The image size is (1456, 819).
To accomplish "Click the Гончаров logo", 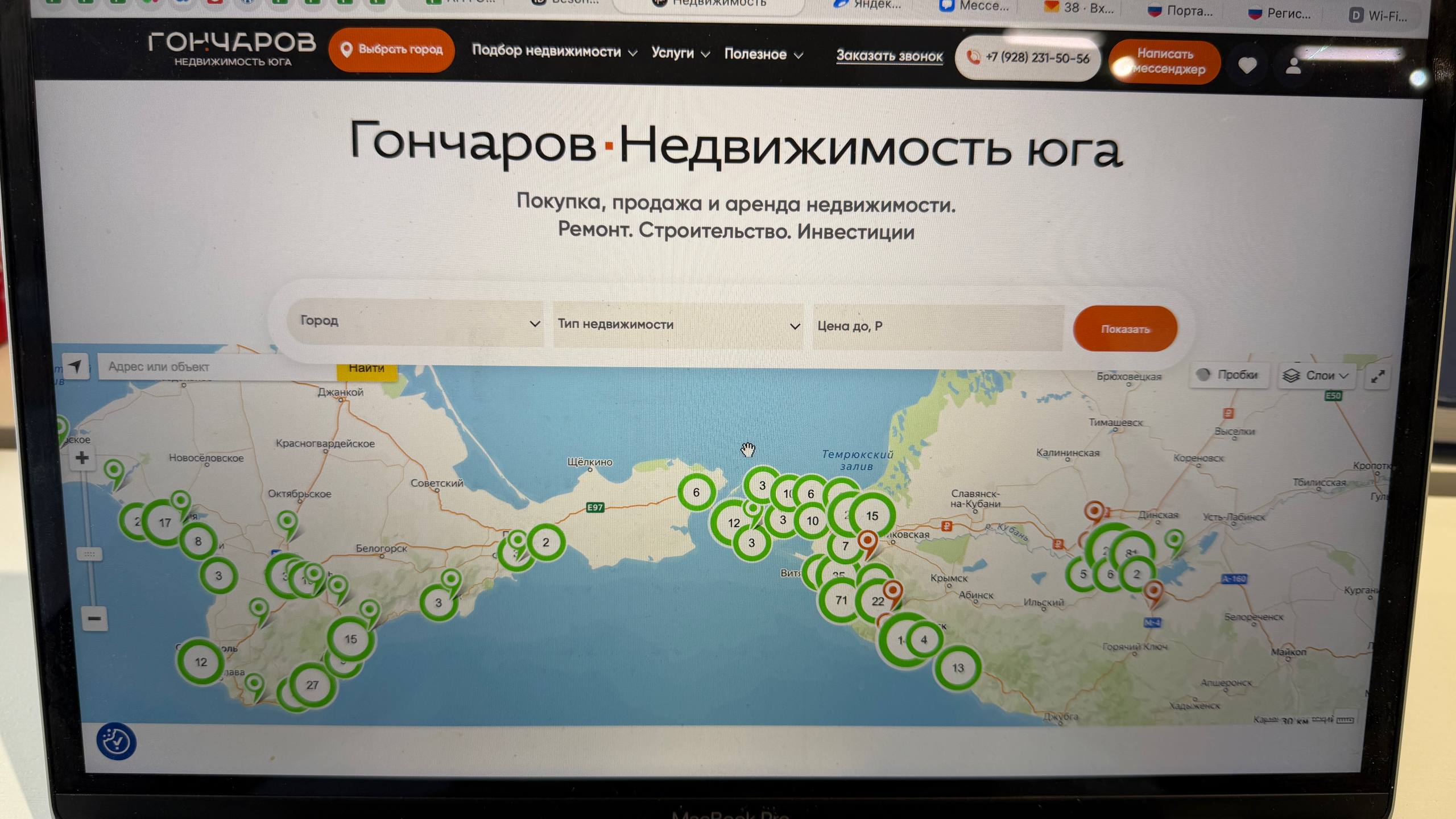I will (x=231, y=49).
